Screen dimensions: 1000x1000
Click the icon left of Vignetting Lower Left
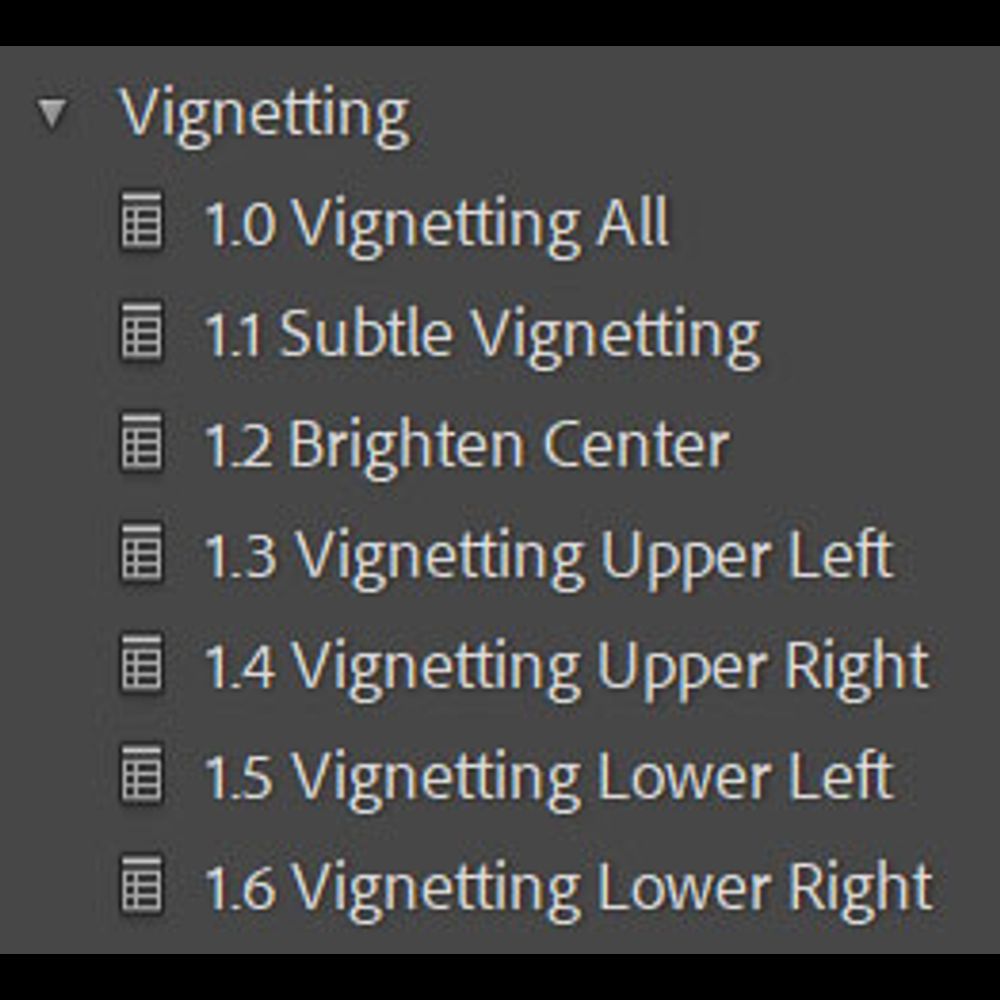pyautogui.click(x=141, y=776)
